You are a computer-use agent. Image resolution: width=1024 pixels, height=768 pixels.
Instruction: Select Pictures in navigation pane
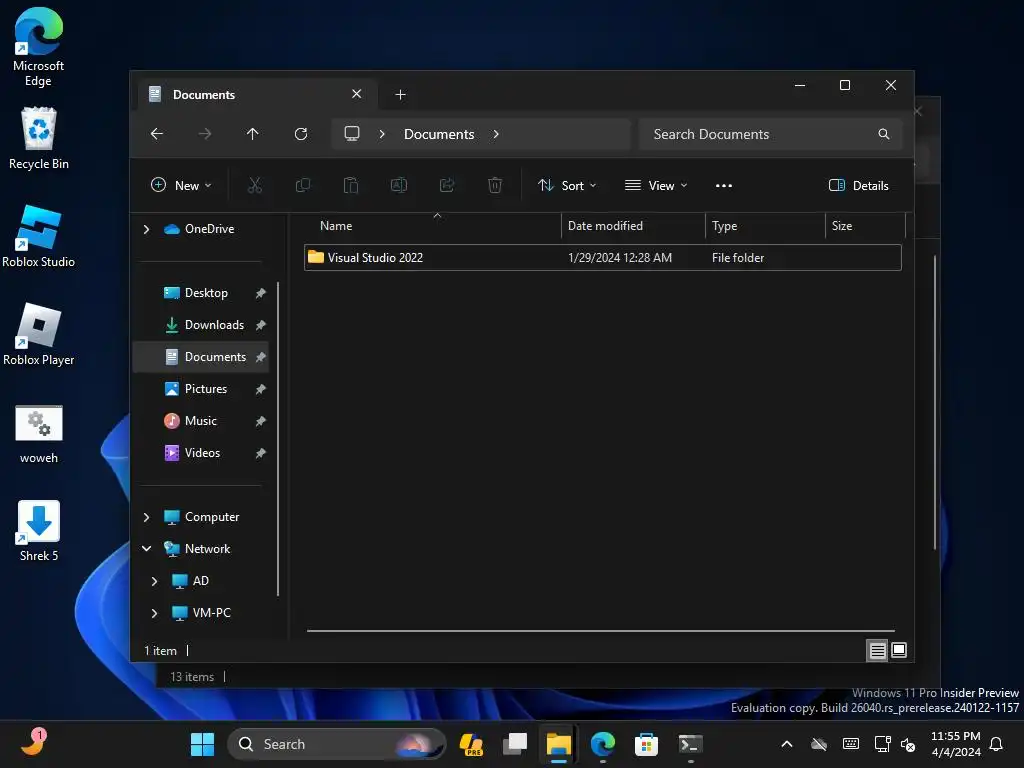206,389
